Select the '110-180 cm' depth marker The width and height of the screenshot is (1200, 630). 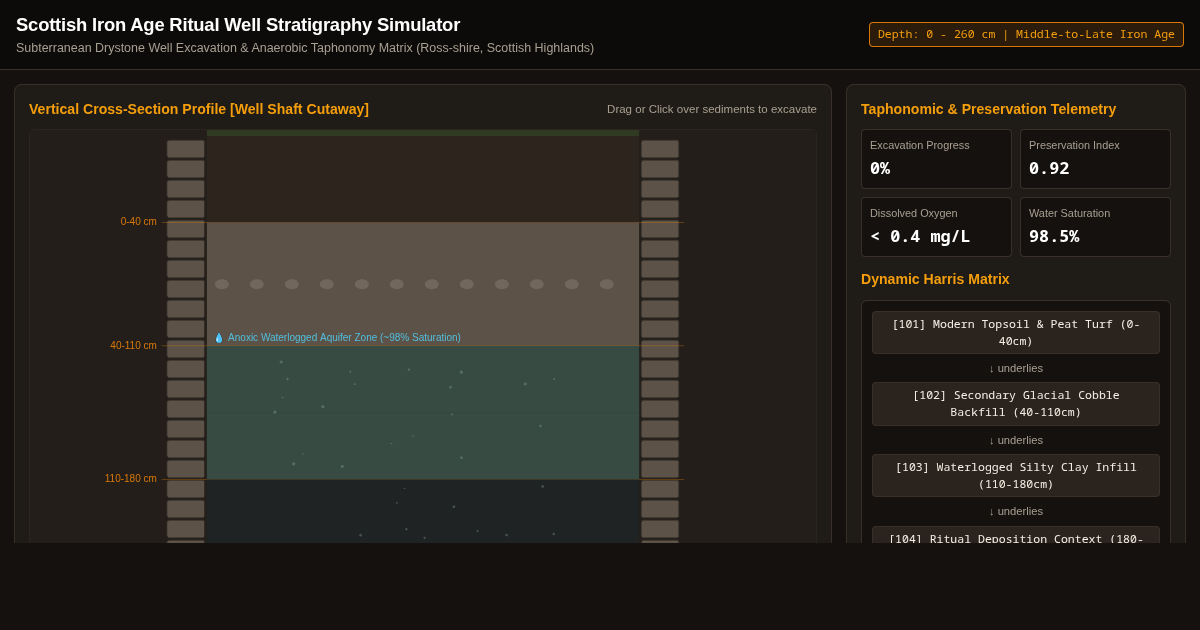131,479
